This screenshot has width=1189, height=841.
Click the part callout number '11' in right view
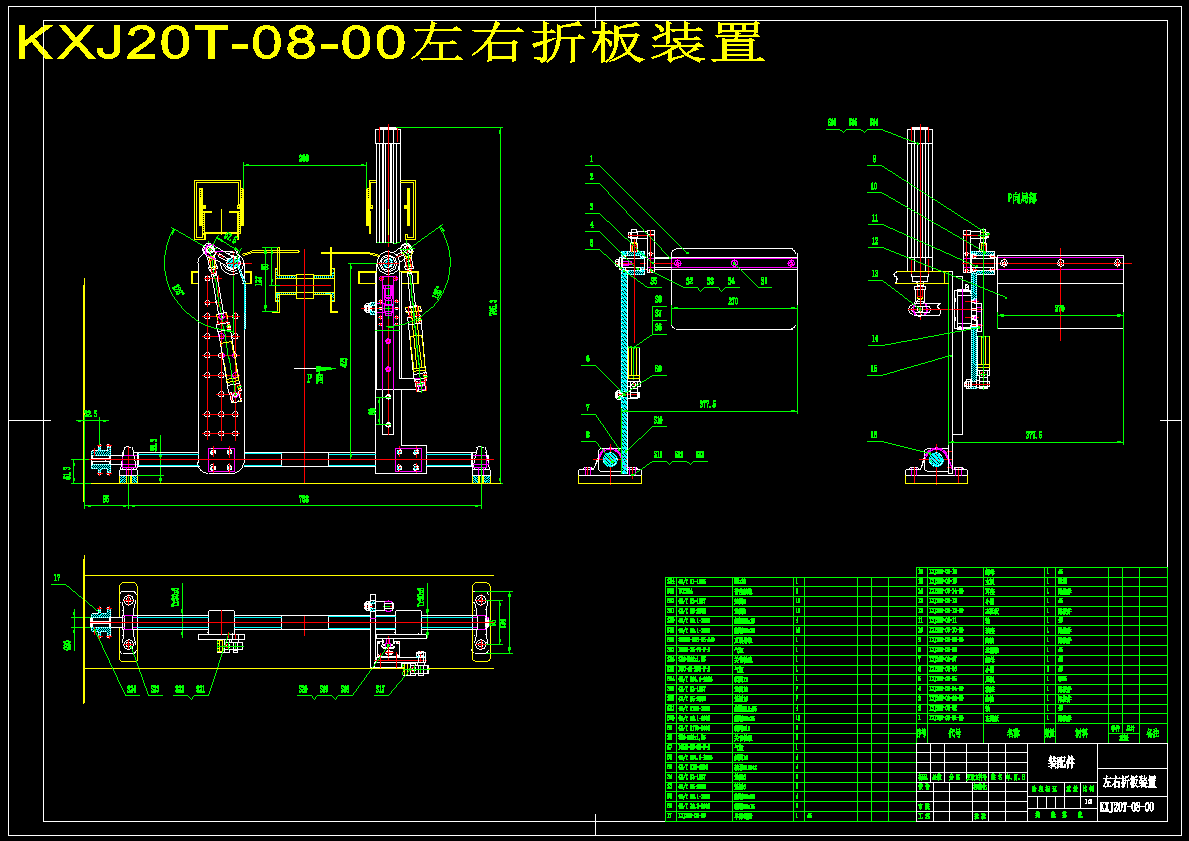[874, 218]
